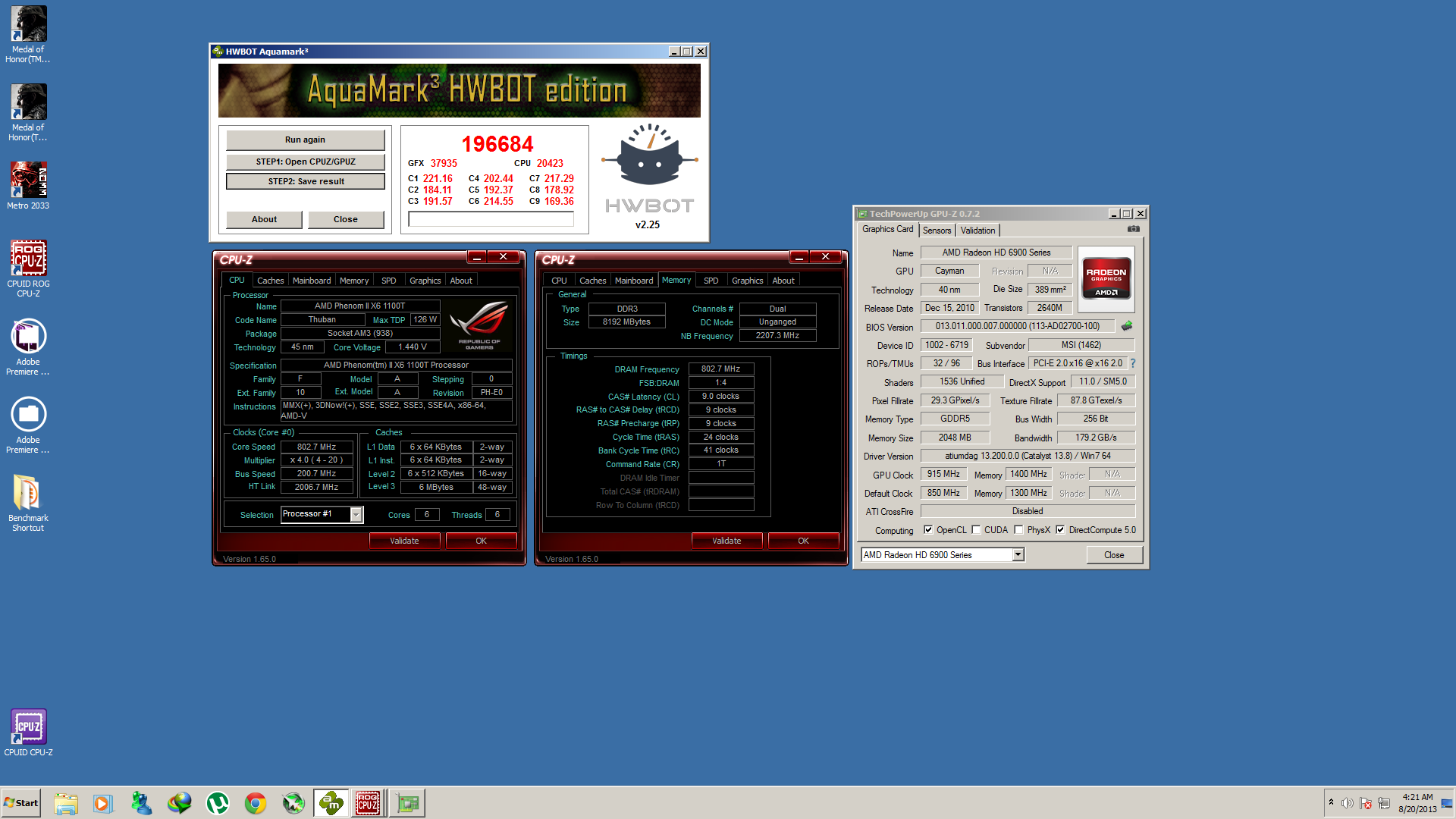Click Validate in the CPU-Z processor window
This screenshot has height=819, width=1456.
coord(404,541)
